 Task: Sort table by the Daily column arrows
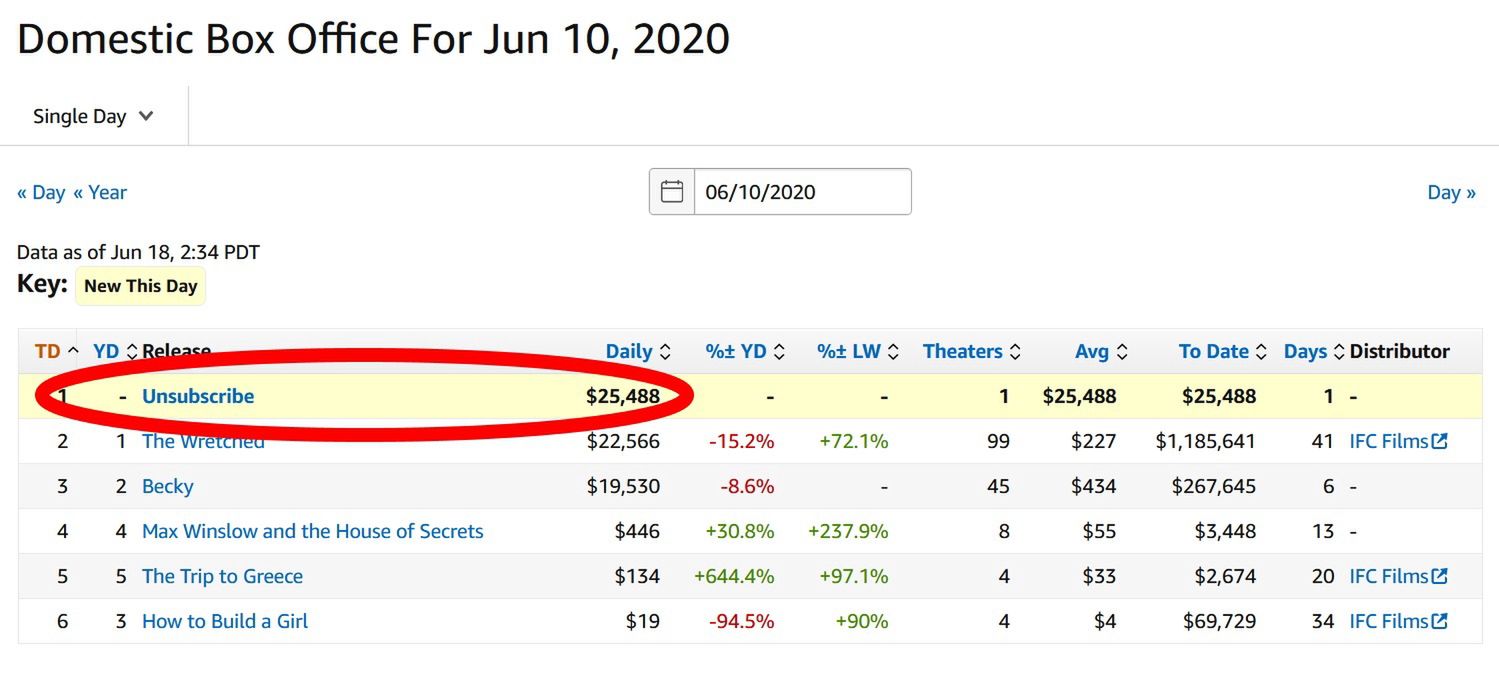click(666, 352)
